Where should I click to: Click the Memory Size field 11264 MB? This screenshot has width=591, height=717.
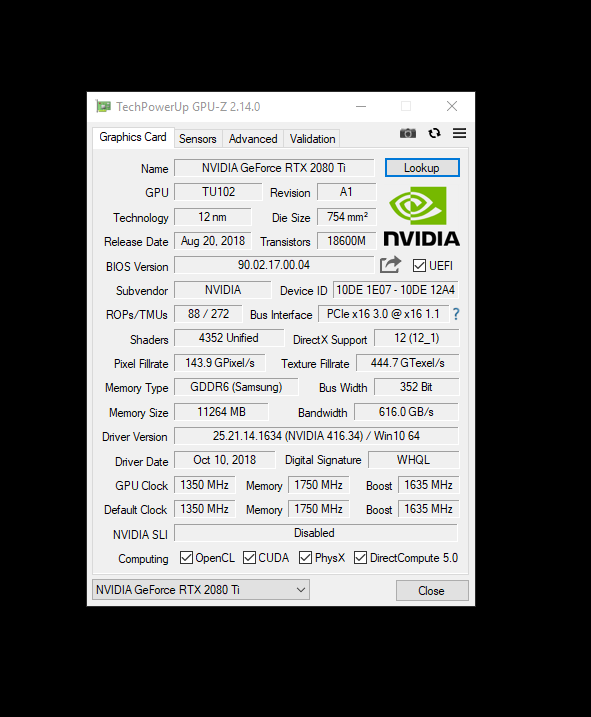click(x=221, y=412)
